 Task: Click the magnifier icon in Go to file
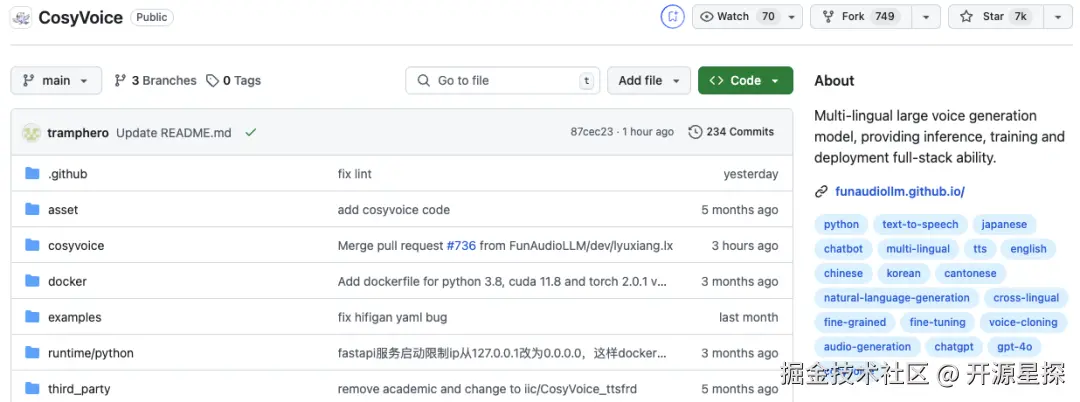tap(424, 81)
